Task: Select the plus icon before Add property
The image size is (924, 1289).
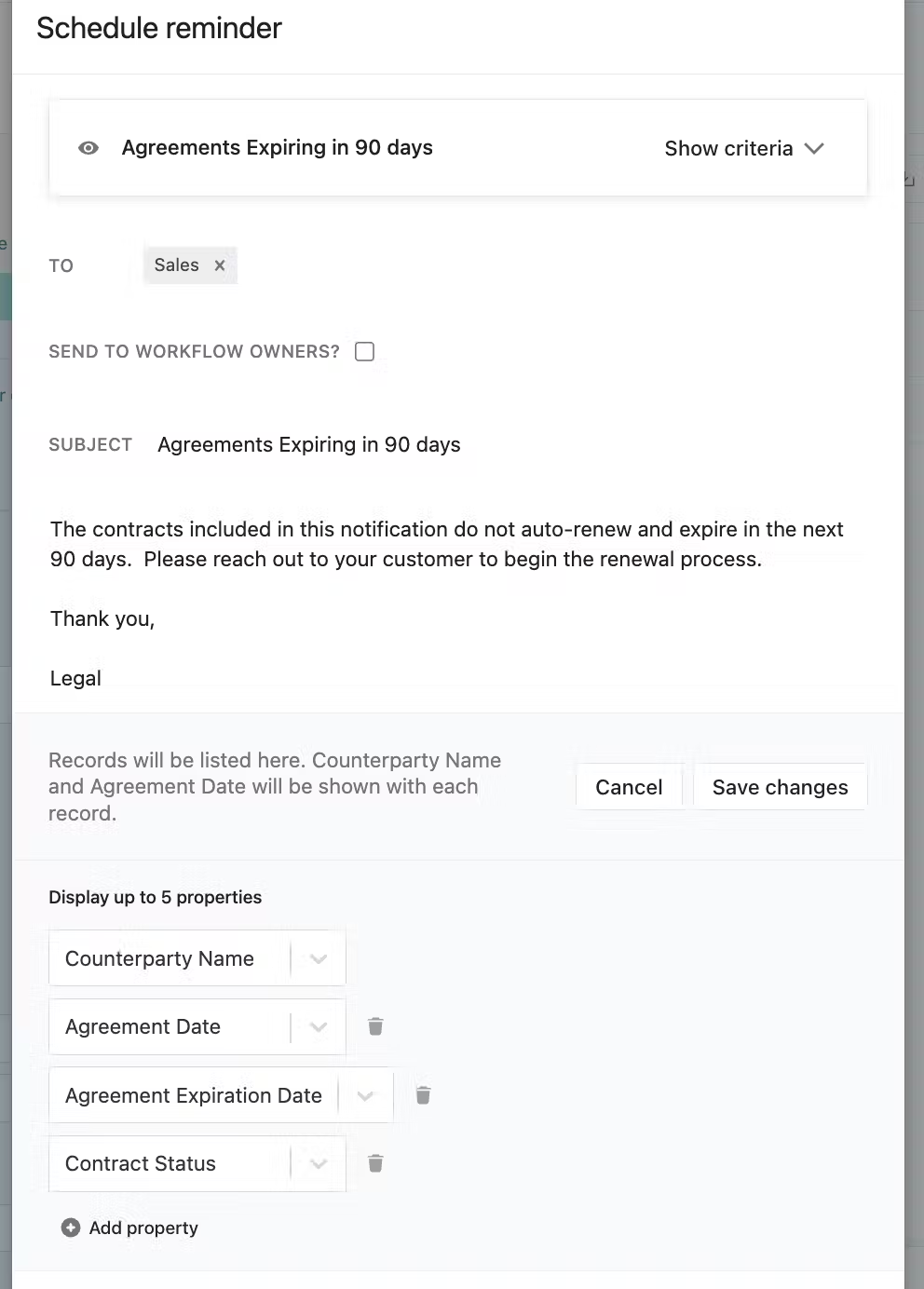Action: click(x=71, y=1228)
